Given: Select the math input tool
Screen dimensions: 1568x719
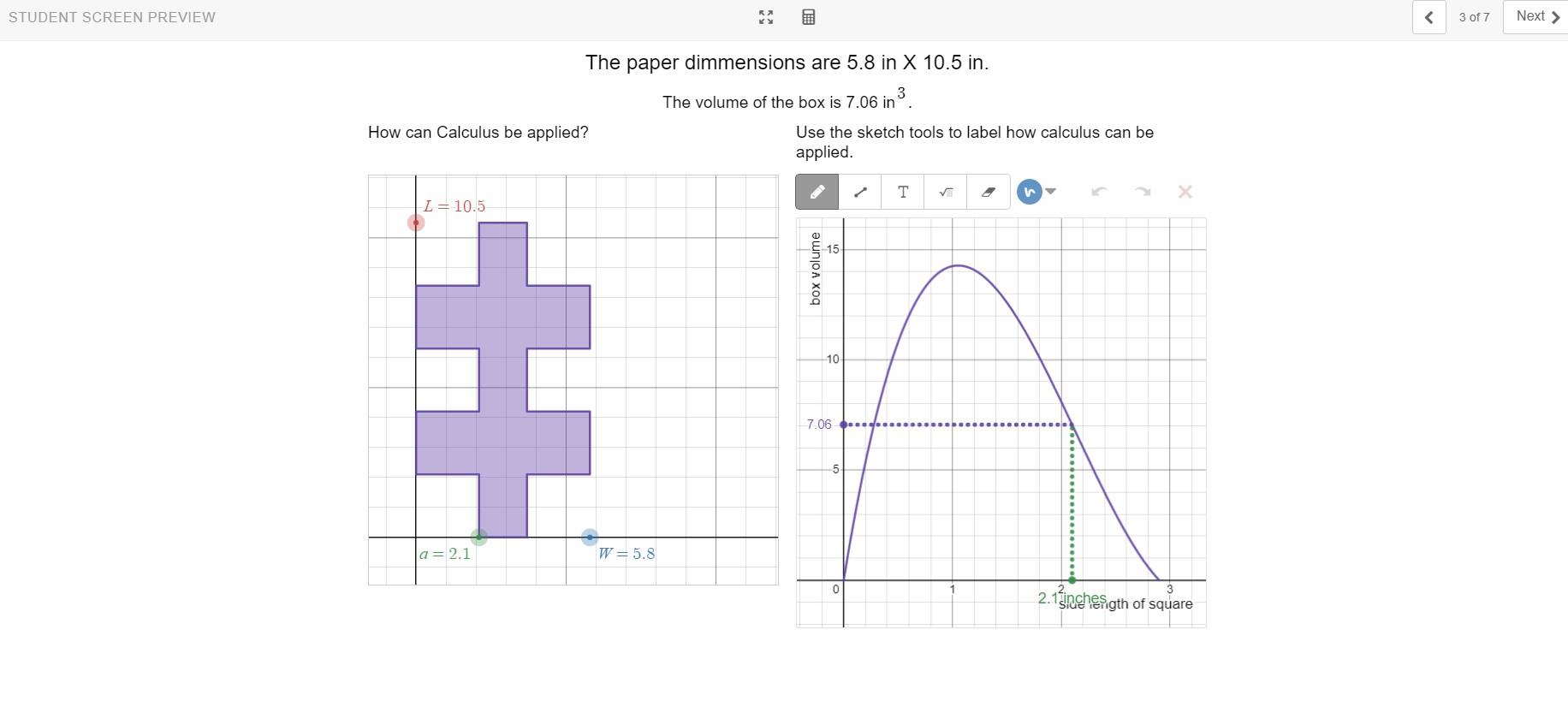Looking at the screenshot, I should pos(946,192).
